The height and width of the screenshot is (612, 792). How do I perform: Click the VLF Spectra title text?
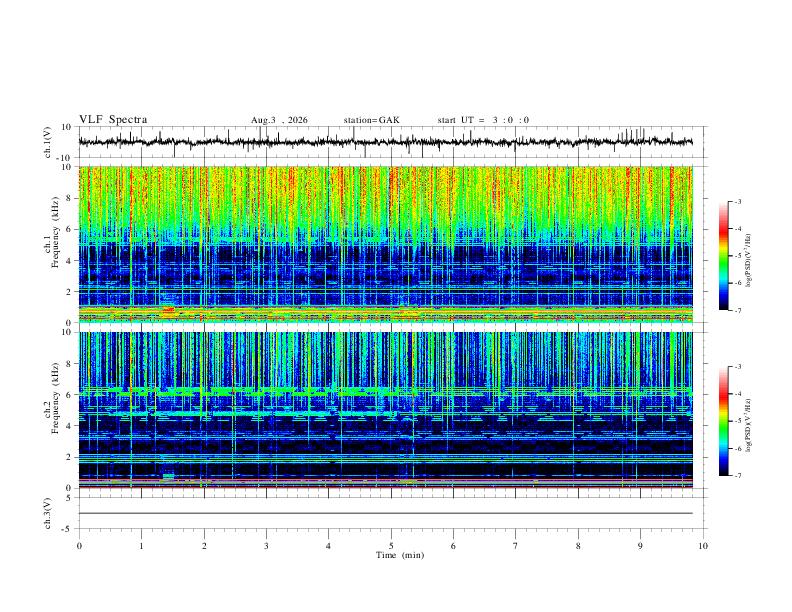point(113,120)
